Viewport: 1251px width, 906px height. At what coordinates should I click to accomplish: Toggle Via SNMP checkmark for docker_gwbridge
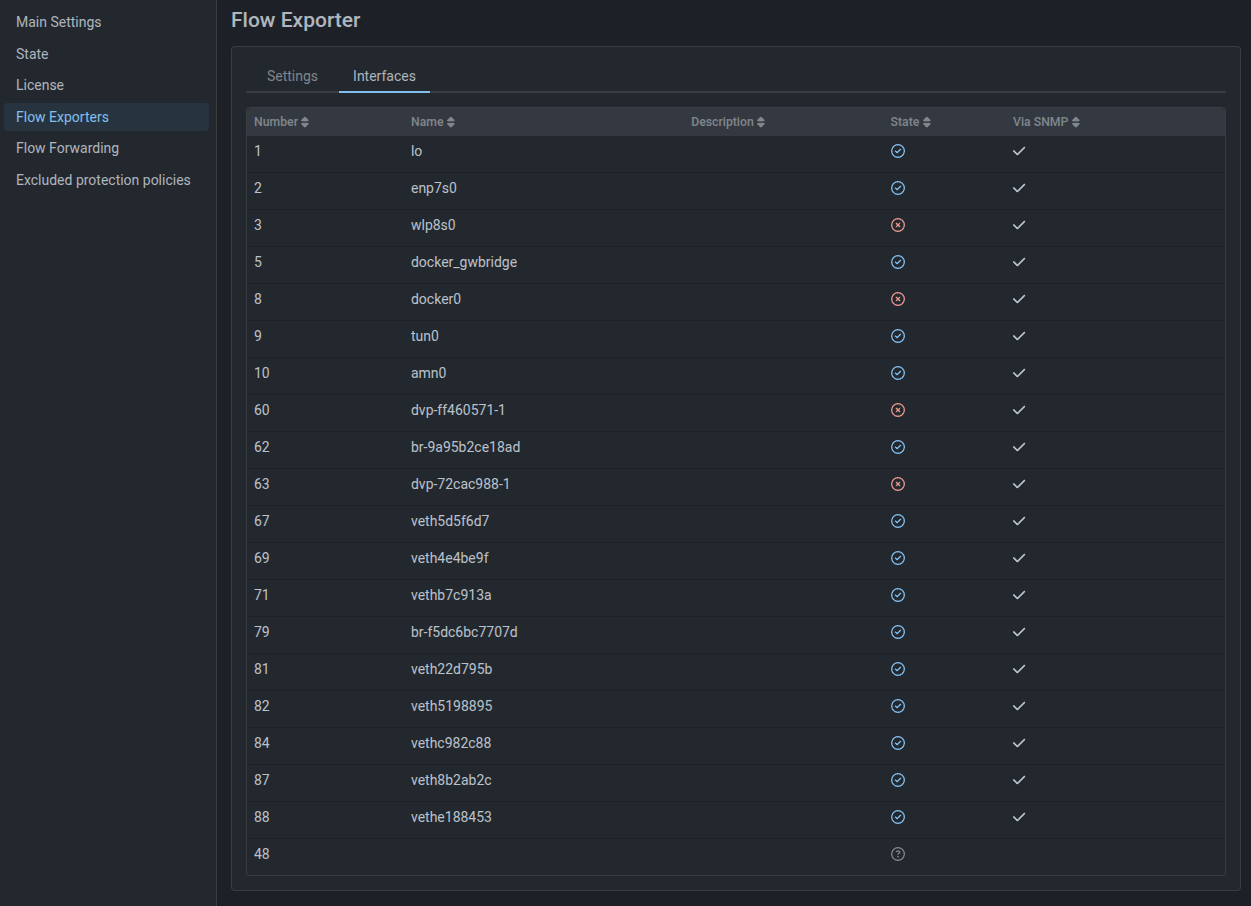pos(1019,262)
